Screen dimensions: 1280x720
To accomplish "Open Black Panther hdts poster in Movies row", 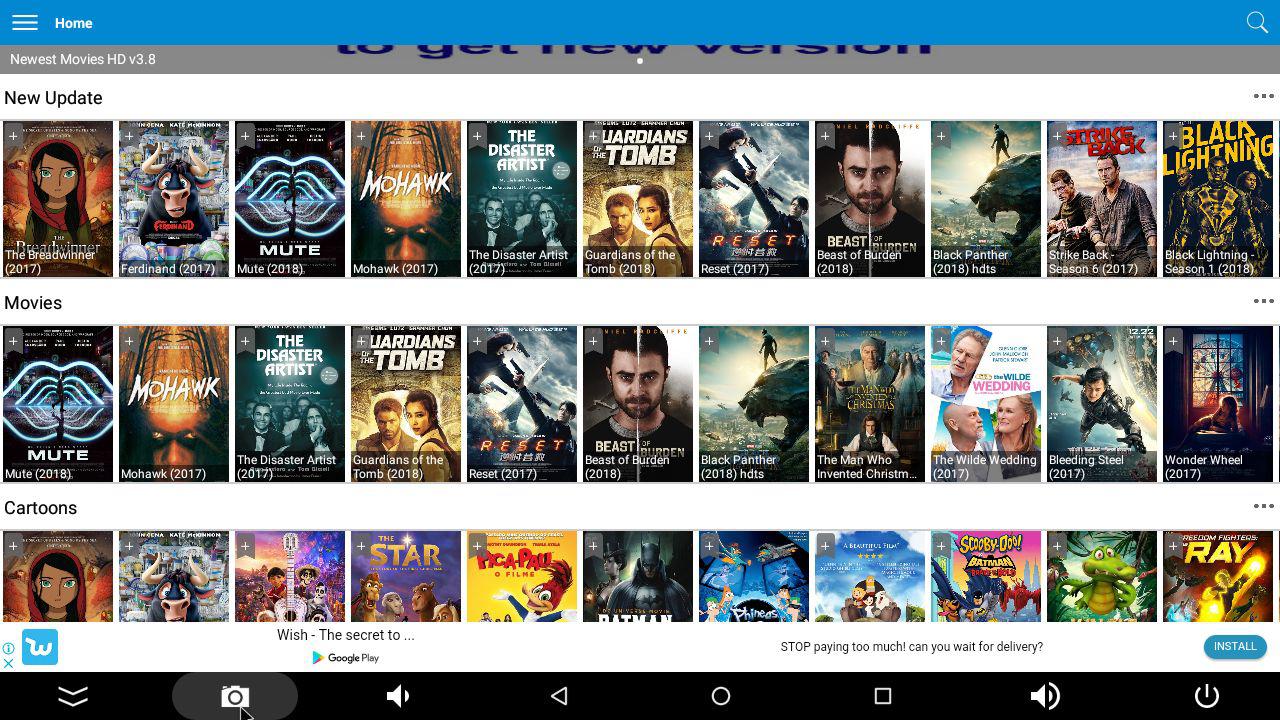I will 754,404.
